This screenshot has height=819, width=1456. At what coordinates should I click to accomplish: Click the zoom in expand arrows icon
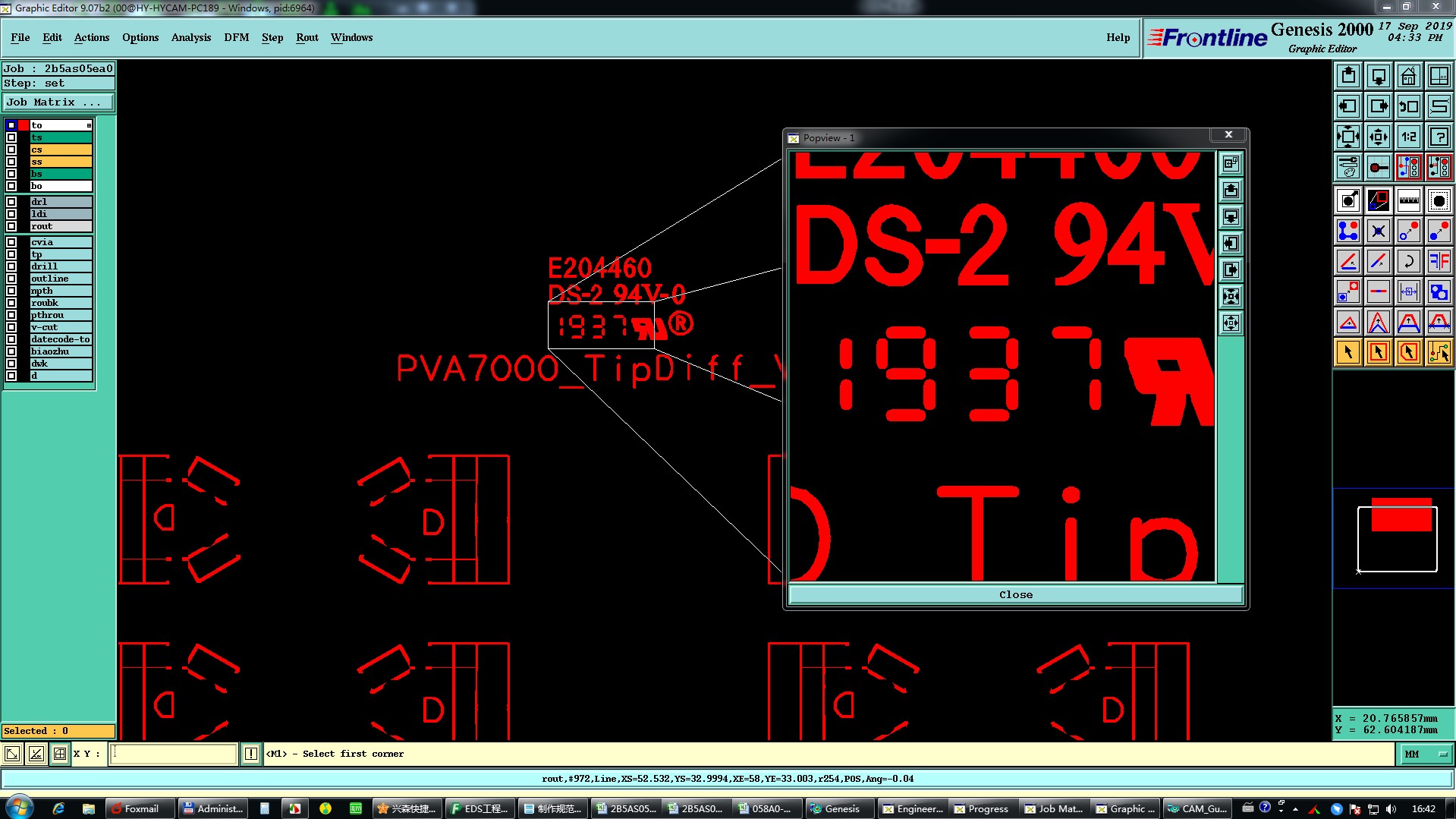tap(1348, 137)
